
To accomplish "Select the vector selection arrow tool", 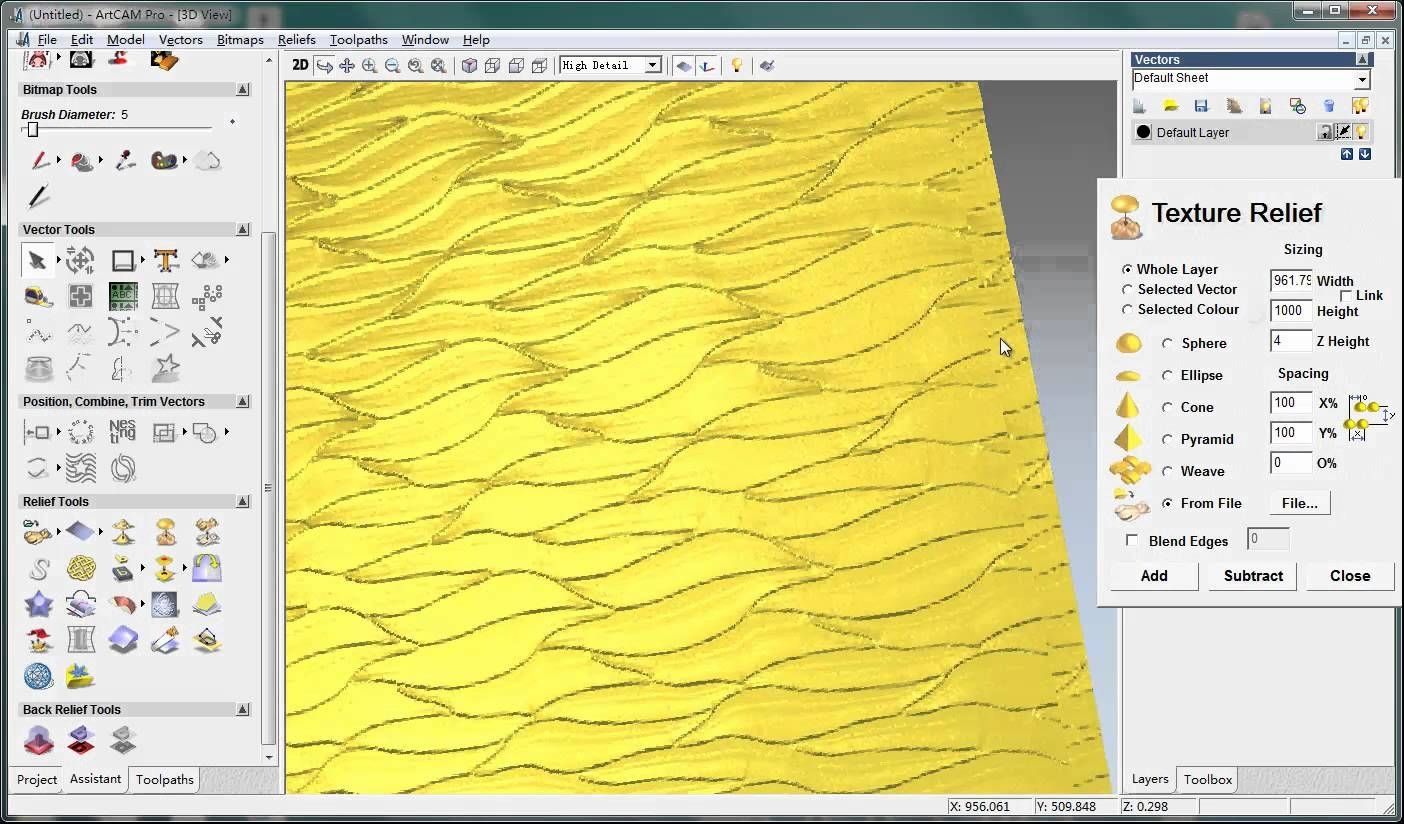I will point(37,261).
